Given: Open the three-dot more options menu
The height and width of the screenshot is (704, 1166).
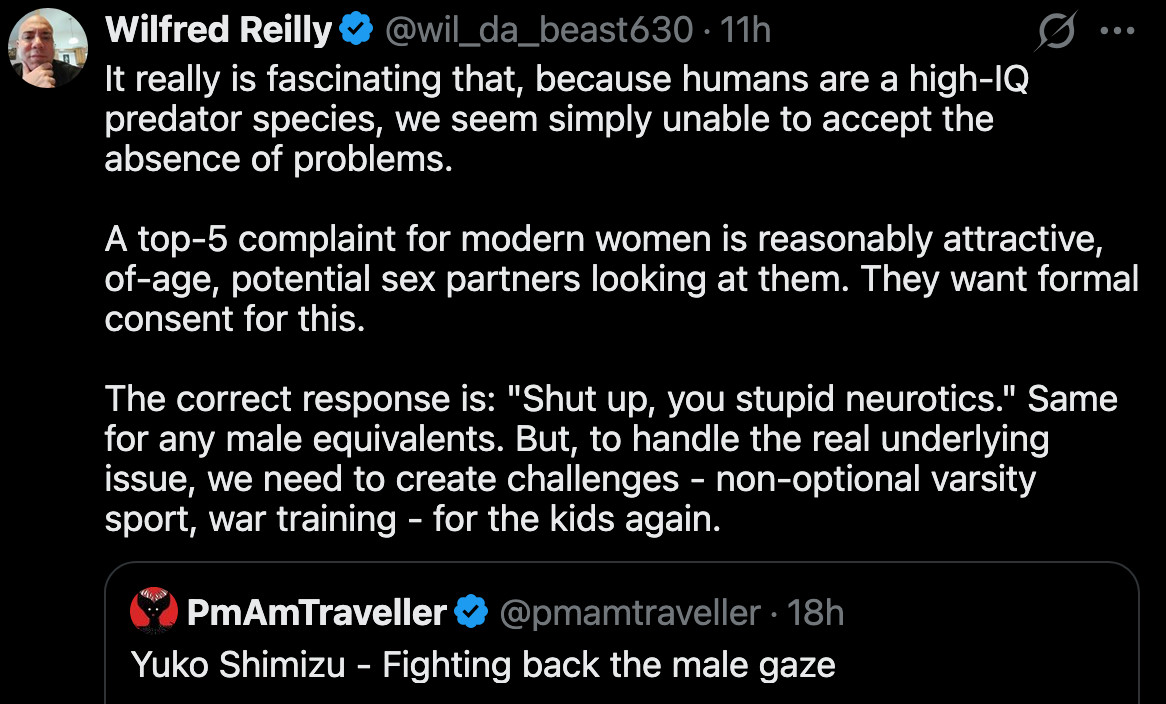Looking at the screenshot, I should pos(1117,31).
